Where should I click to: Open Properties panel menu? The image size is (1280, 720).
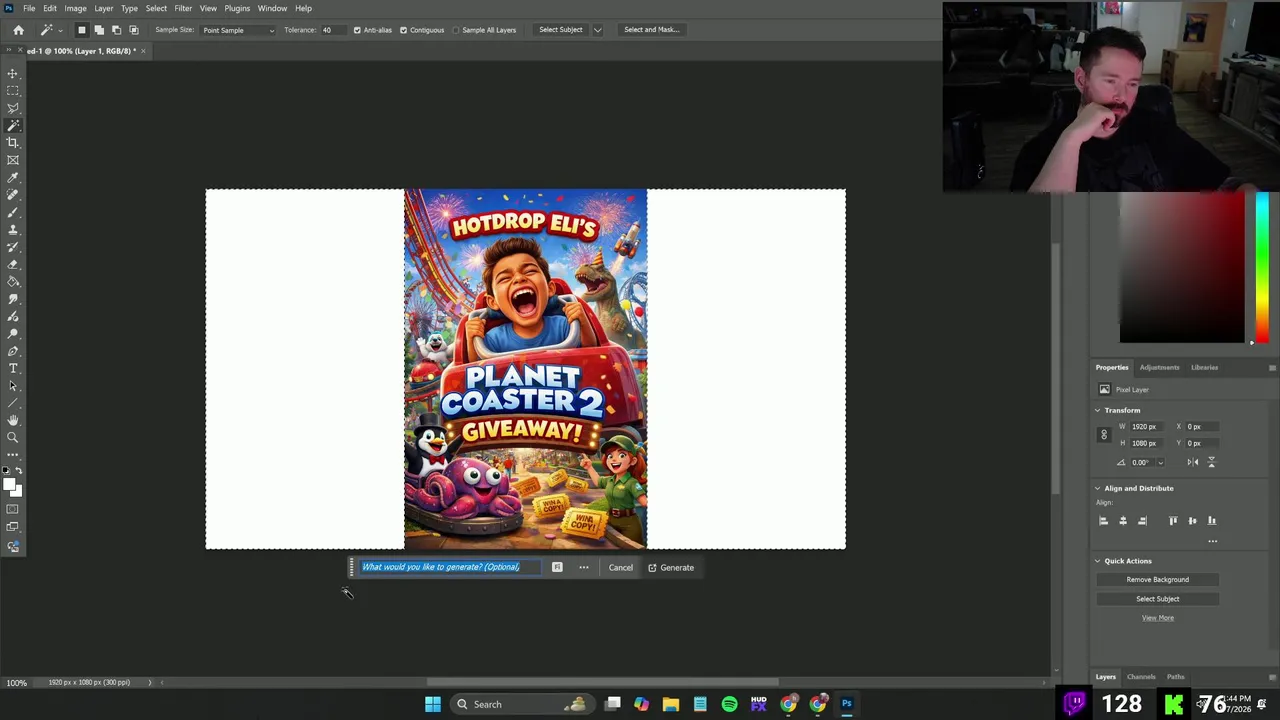pyautogui.click(x=1272, y=368)
